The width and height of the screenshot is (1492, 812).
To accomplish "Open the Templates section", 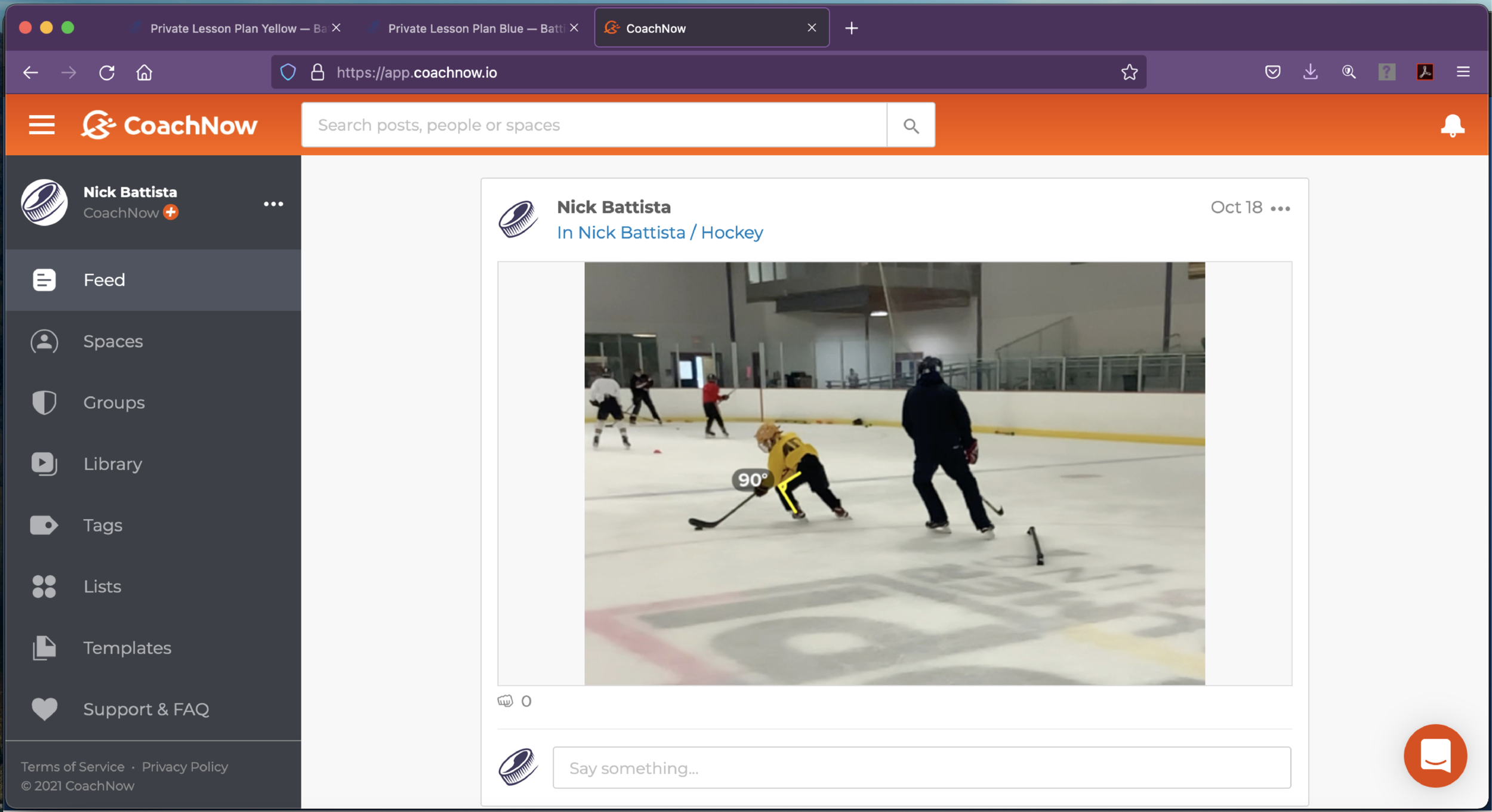I will click(x=127, y=648).
